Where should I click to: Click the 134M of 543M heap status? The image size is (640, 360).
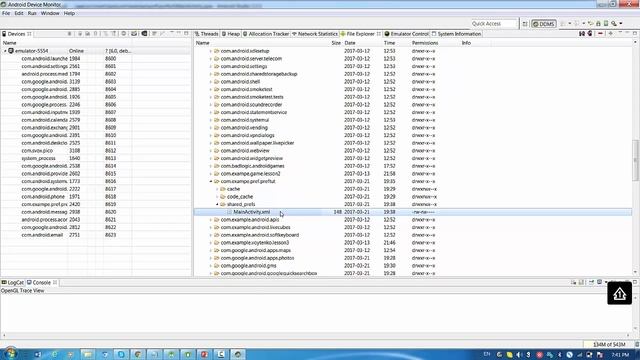[609, 345]
